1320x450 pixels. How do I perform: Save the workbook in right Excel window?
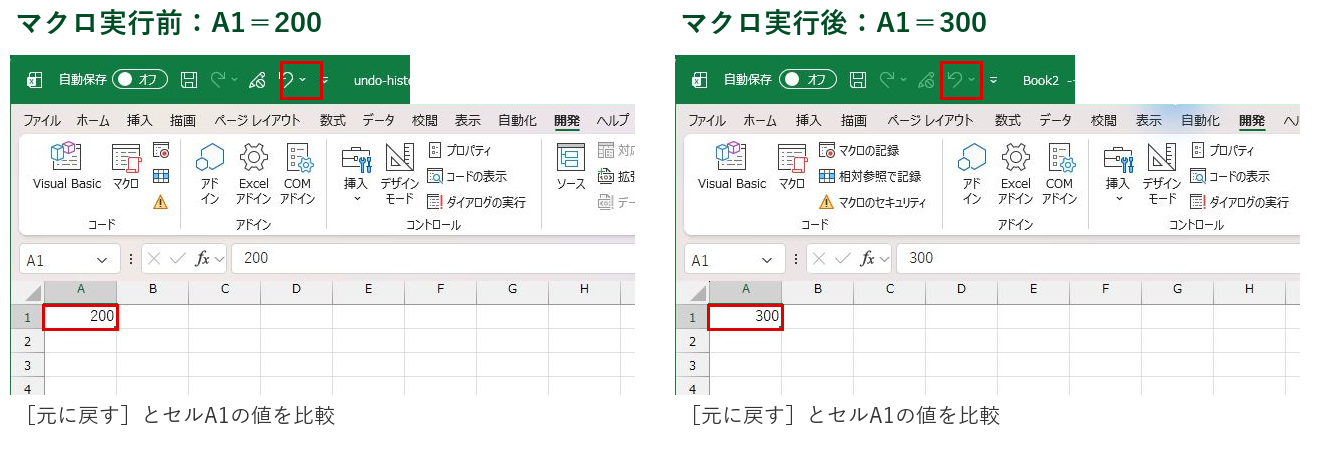pyautogui.click(x=857, y=79)
